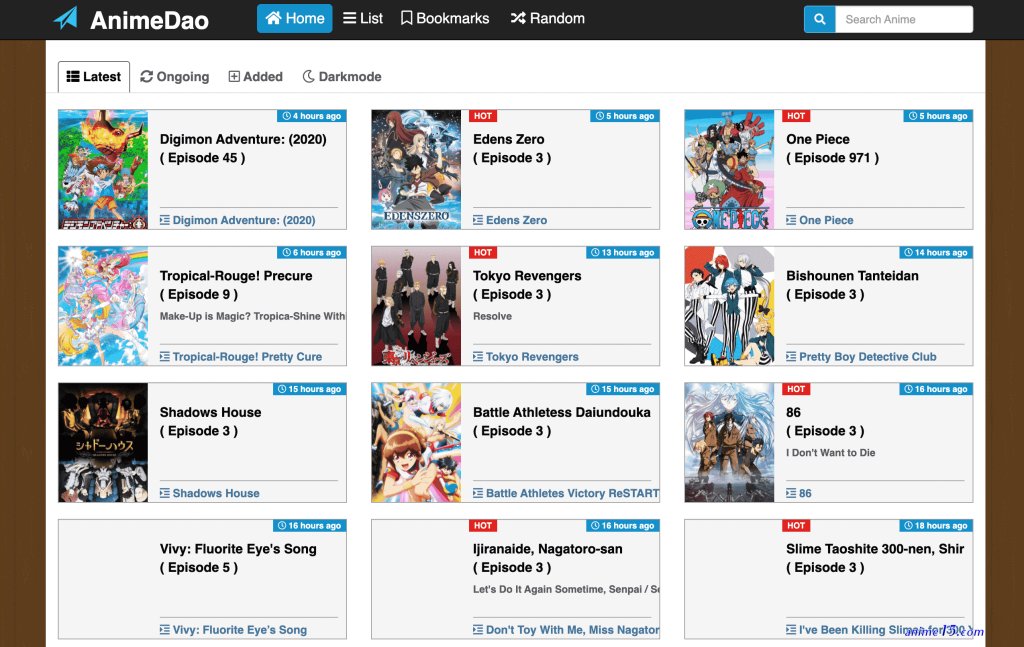Open the Bishounen Tanteidan poster thumbnail

pyautogui.click(x=729, y=306)
